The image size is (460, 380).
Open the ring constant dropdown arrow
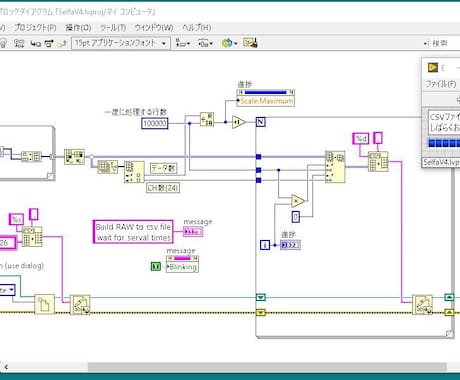(x=12, y=290)
